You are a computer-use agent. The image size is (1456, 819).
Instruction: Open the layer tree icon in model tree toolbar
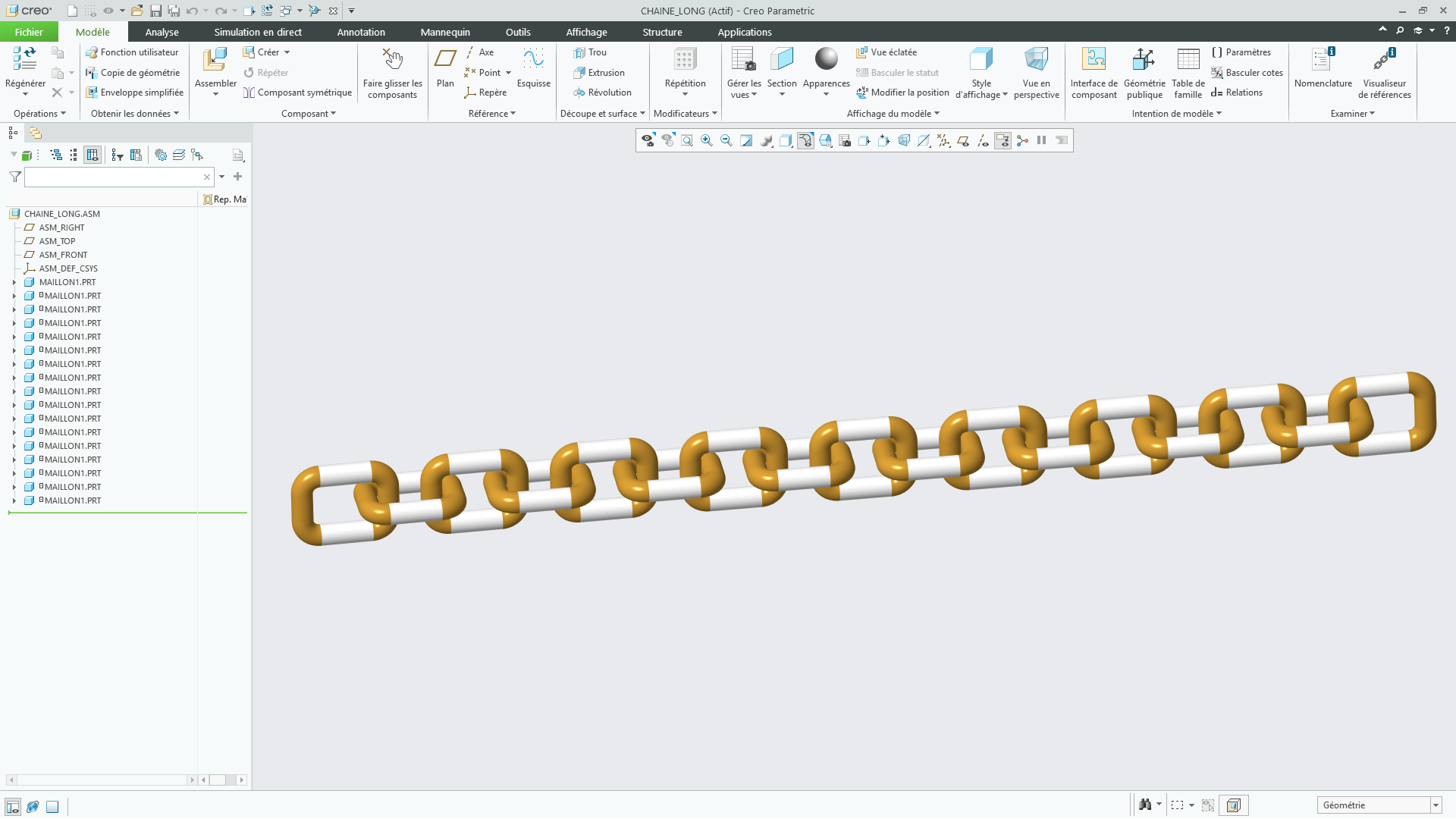point(179,155)
